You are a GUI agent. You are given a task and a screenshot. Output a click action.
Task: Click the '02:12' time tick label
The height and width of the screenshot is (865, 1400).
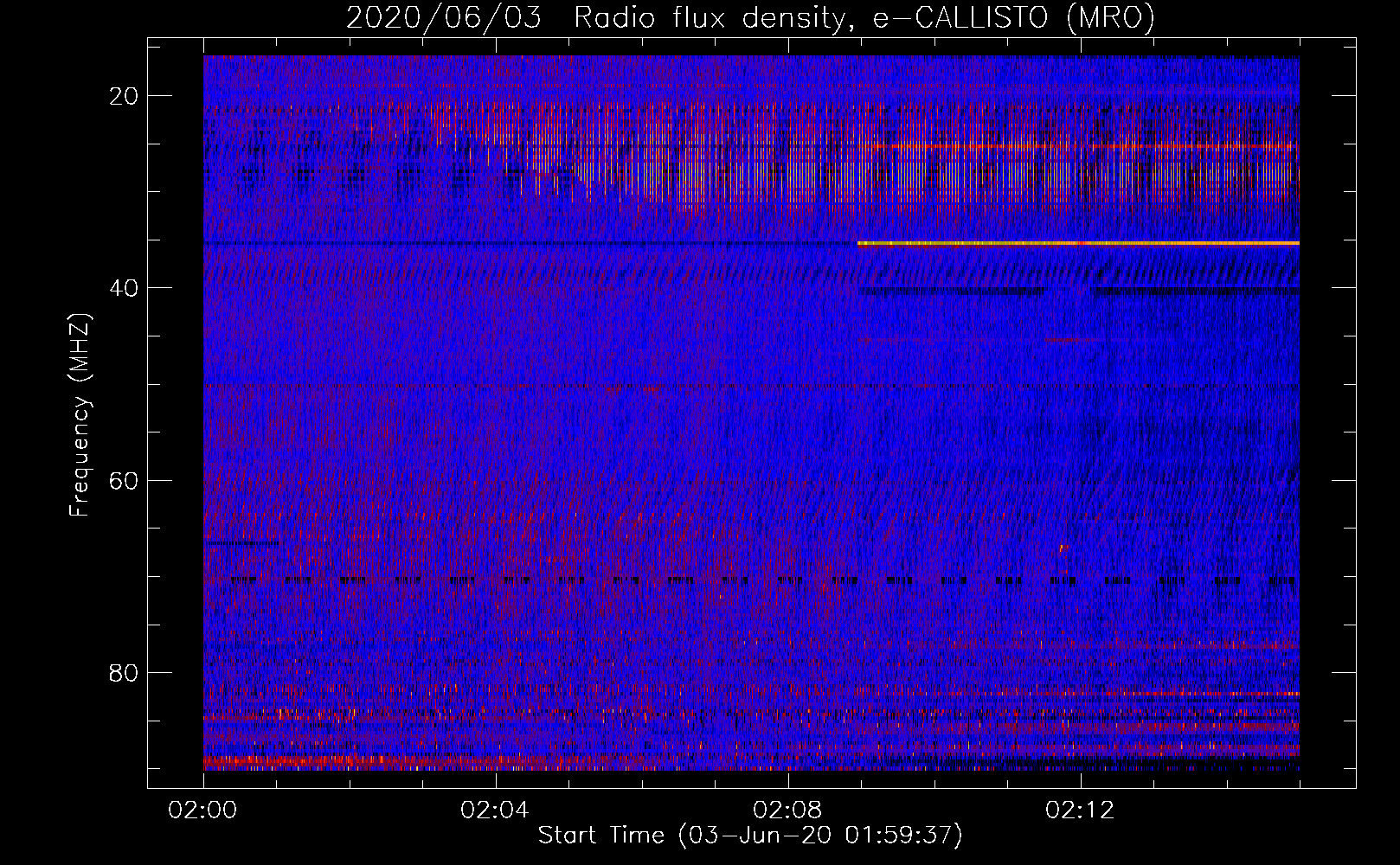point(1080,811)
